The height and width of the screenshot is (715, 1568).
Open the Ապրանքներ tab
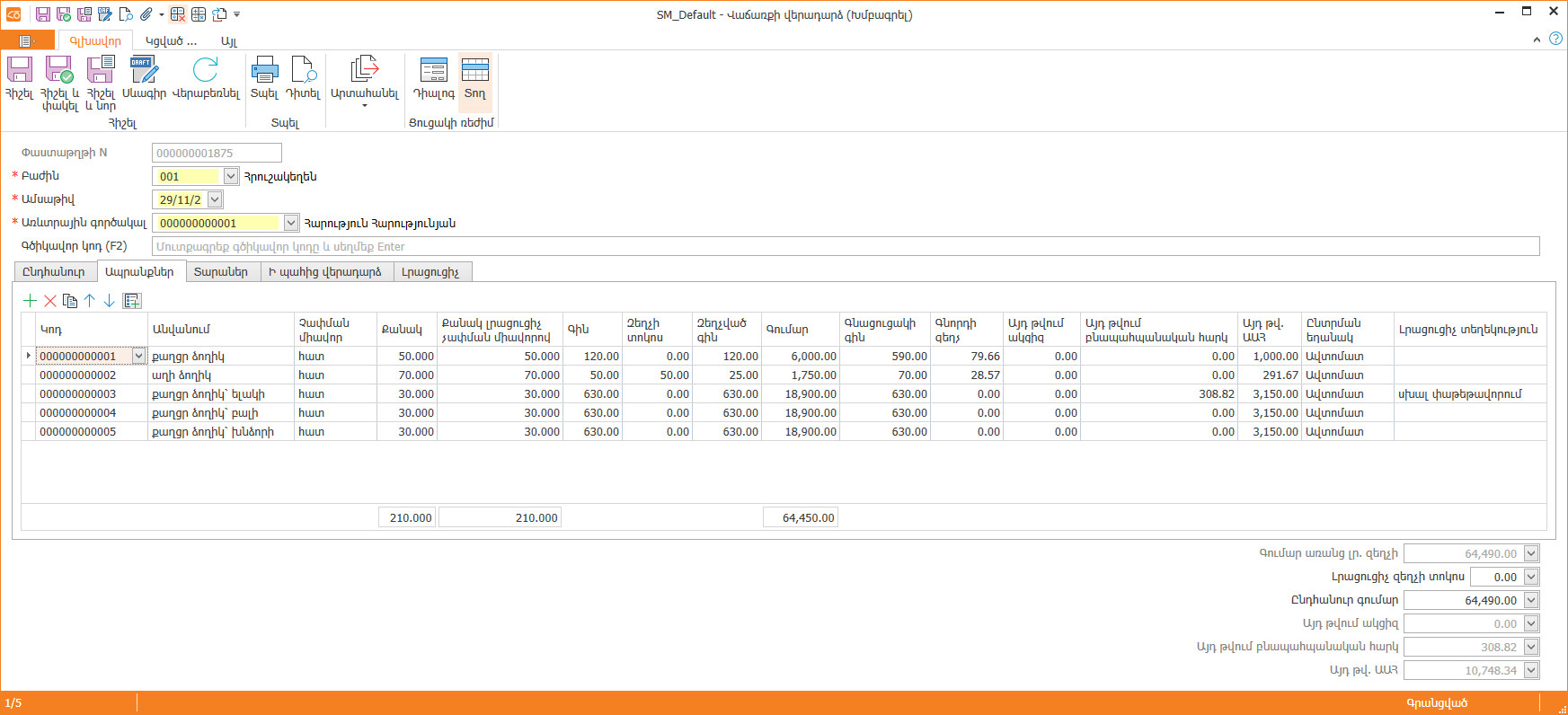pos(139,271)
